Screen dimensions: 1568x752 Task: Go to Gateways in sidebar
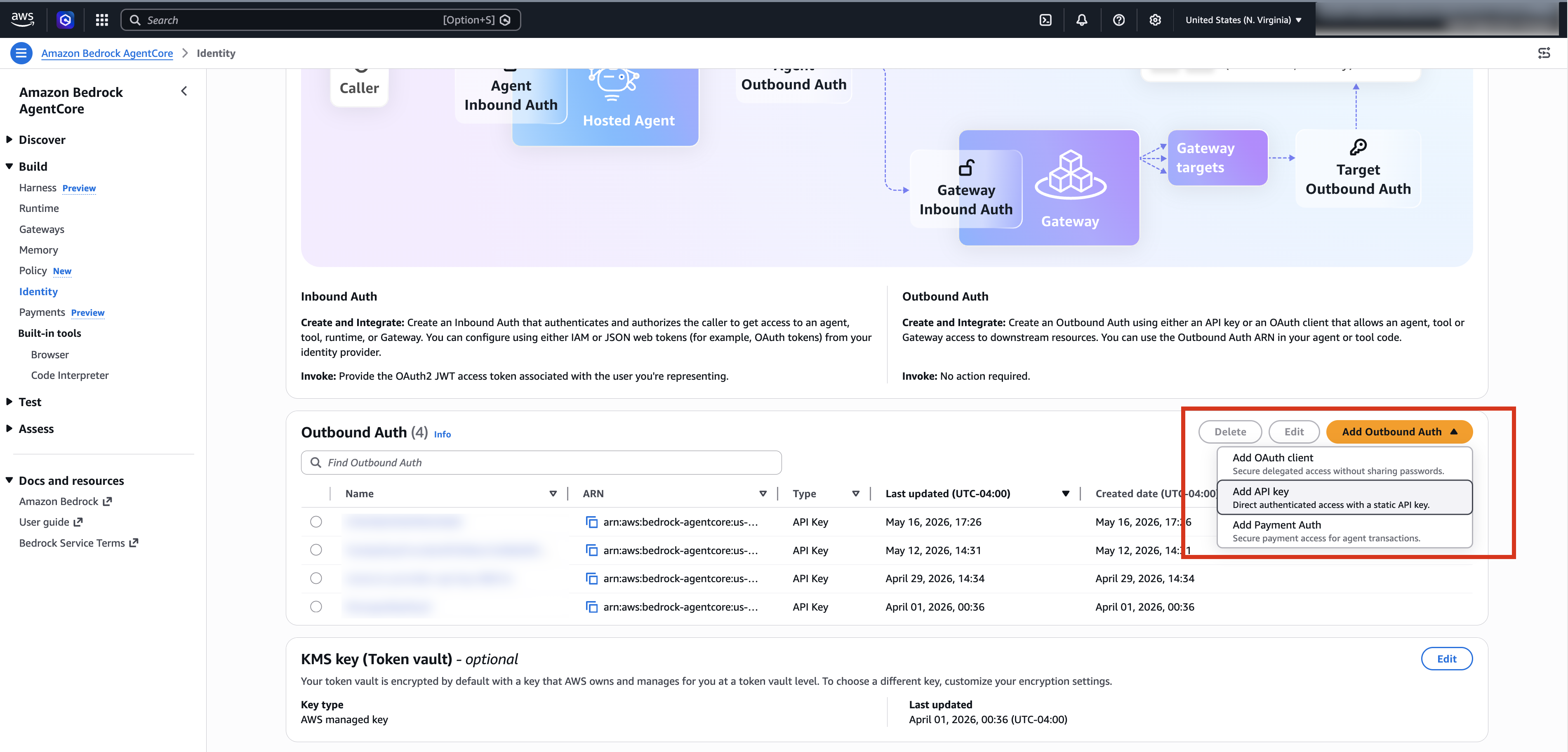41,229
